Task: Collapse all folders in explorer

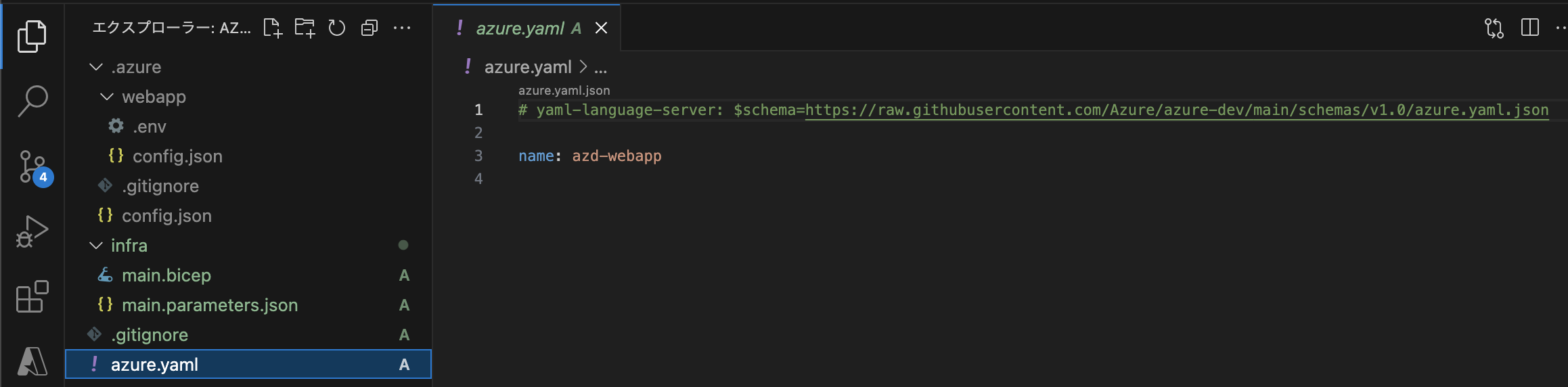Action: tap(369, 28)
